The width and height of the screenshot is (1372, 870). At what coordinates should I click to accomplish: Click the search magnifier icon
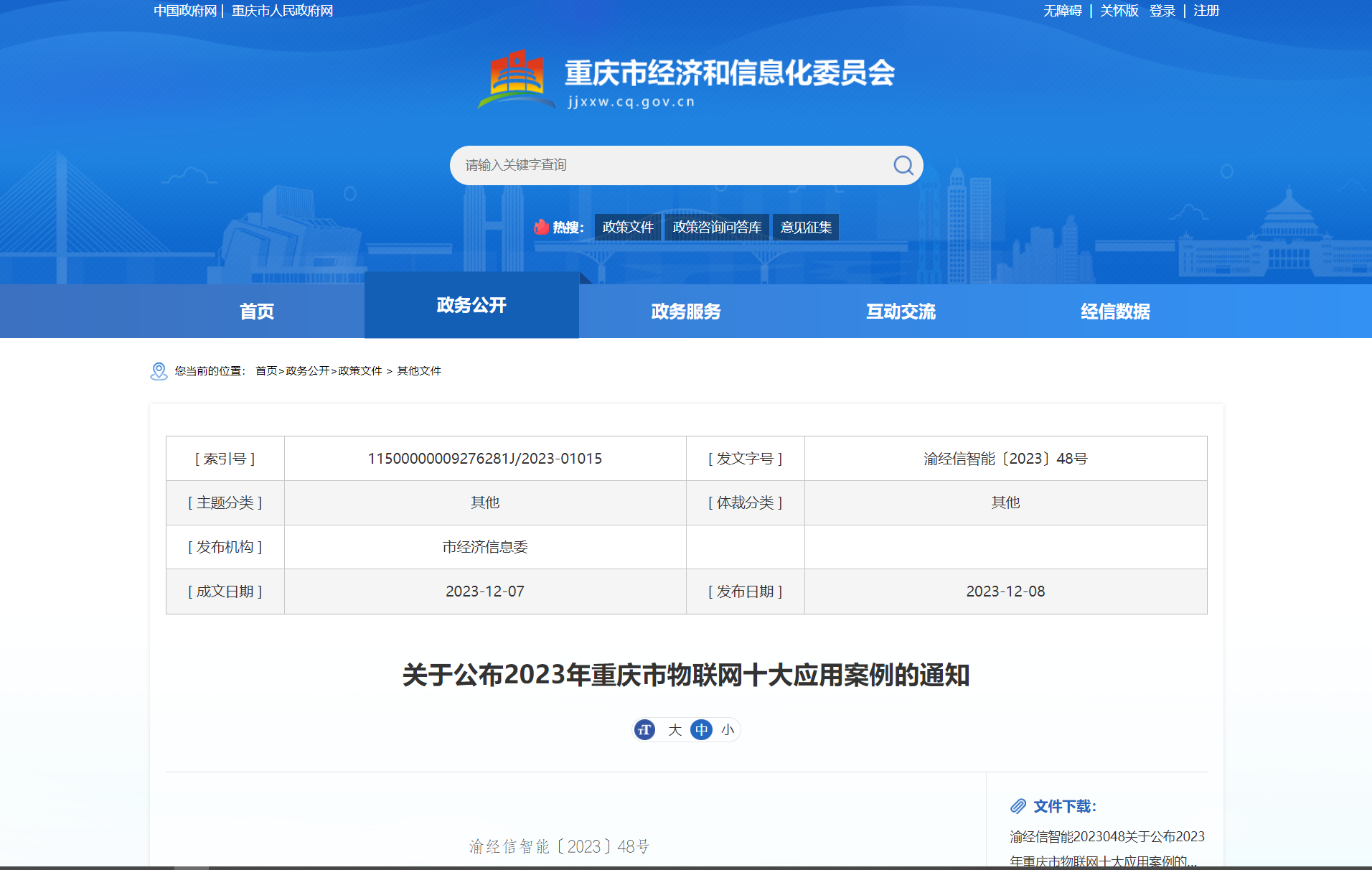point(903,165)
